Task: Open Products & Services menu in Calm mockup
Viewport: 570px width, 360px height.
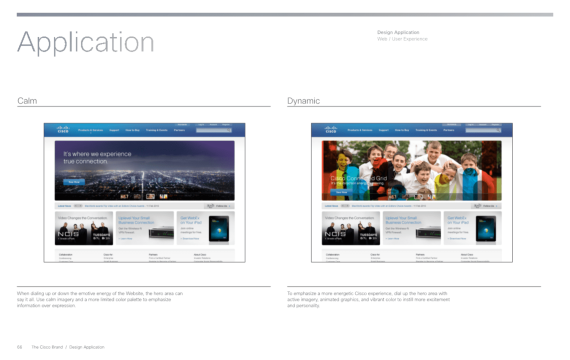Action: click(91, 130)
